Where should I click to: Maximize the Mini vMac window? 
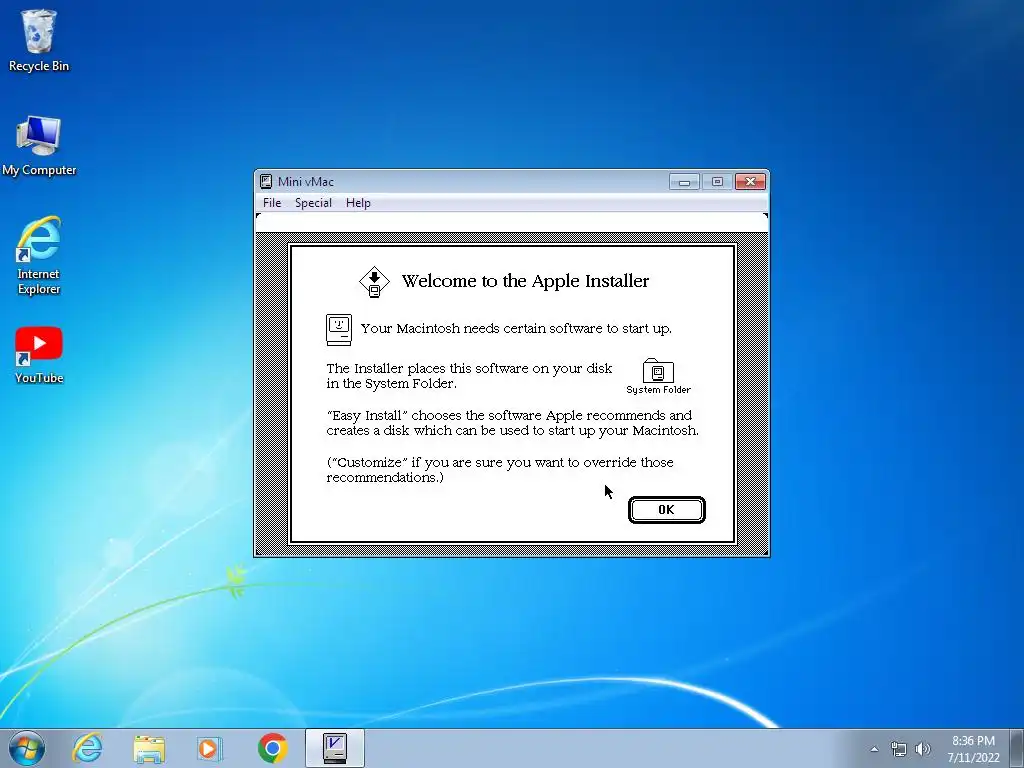(x=717, y=182)
